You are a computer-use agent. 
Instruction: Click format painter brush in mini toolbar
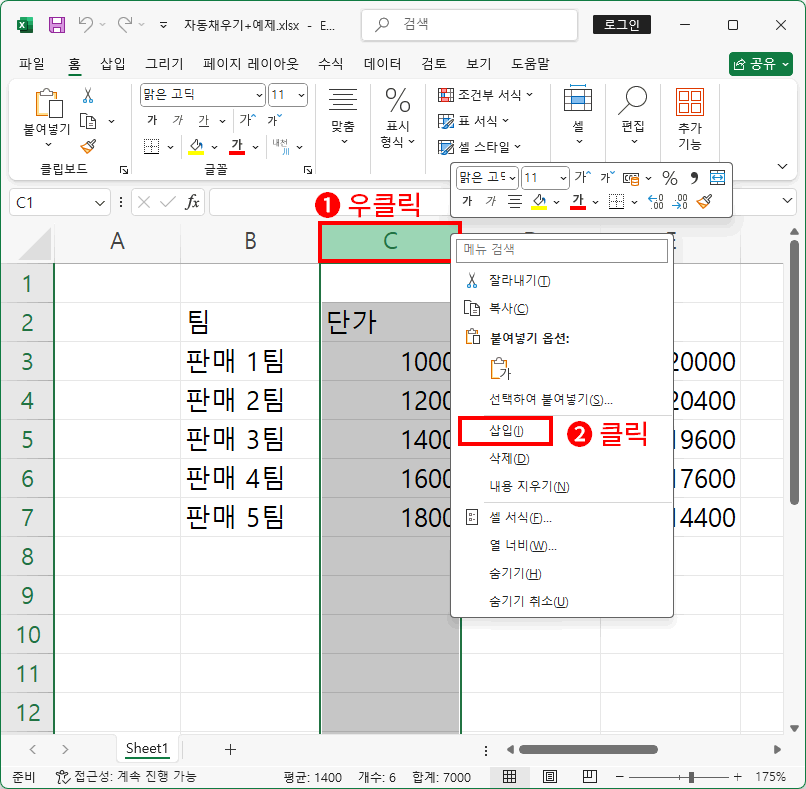click(704, 201)
